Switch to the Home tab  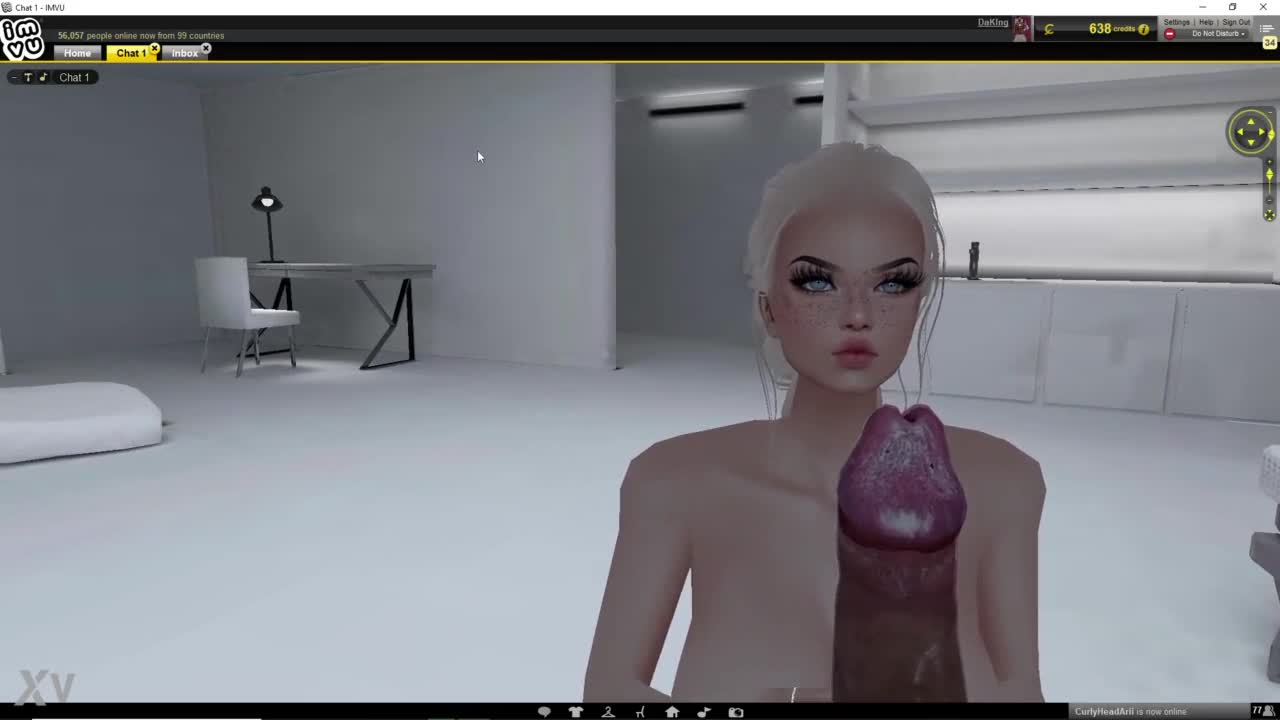pos(77,53)
